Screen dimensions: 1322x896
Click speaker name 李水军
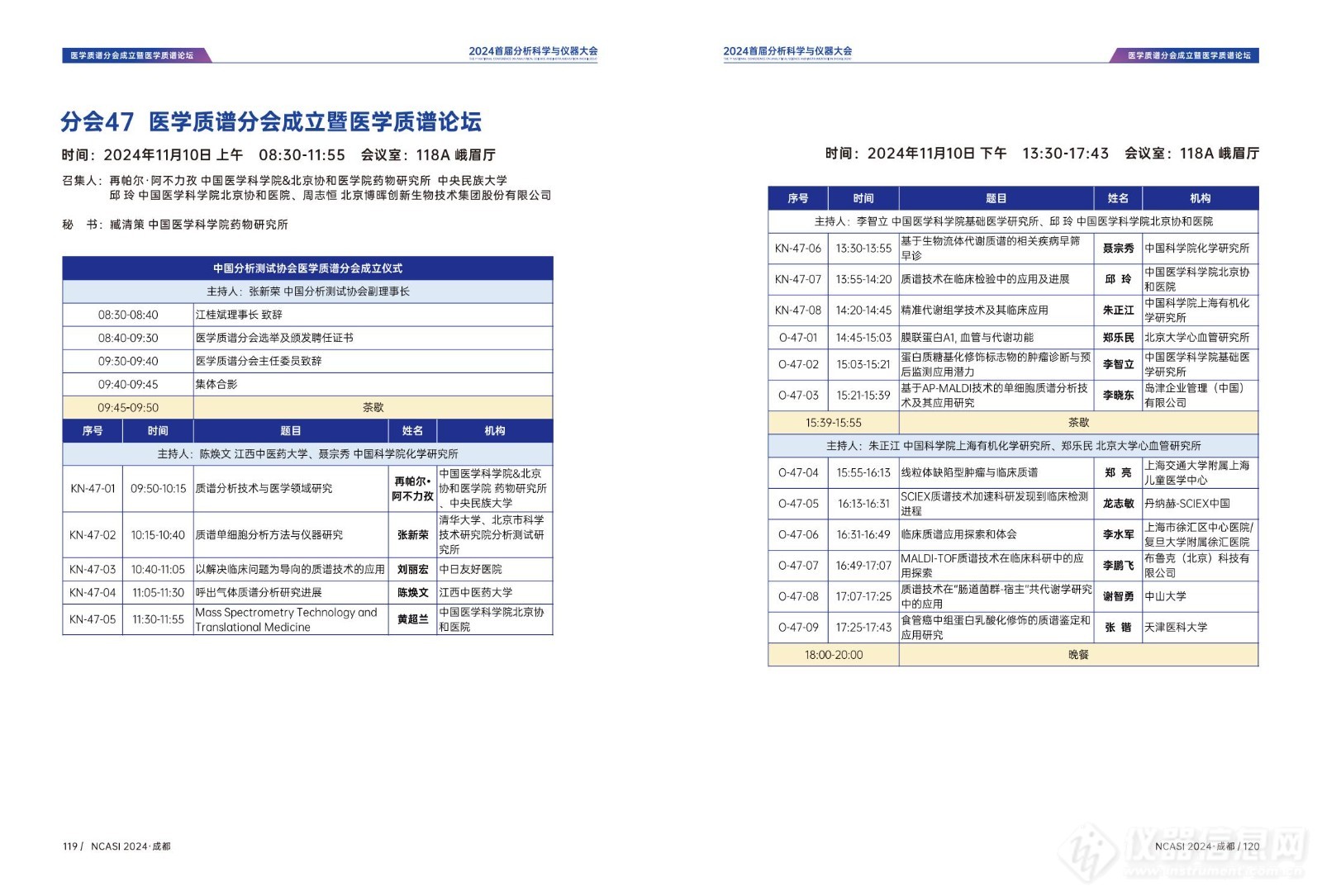pyautogui.click(x=1118, y=535)
